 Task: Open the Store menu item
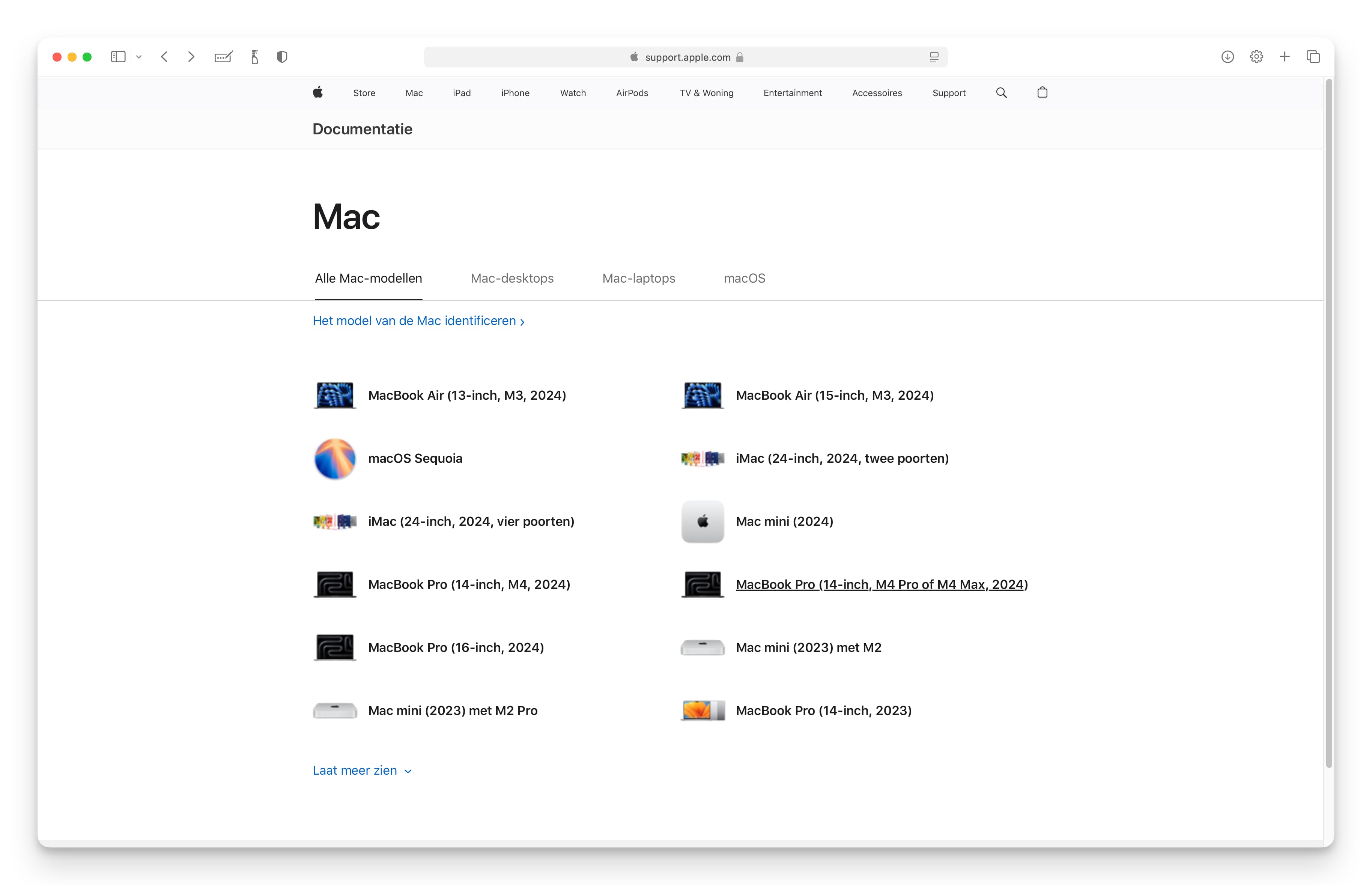[364, 93]
